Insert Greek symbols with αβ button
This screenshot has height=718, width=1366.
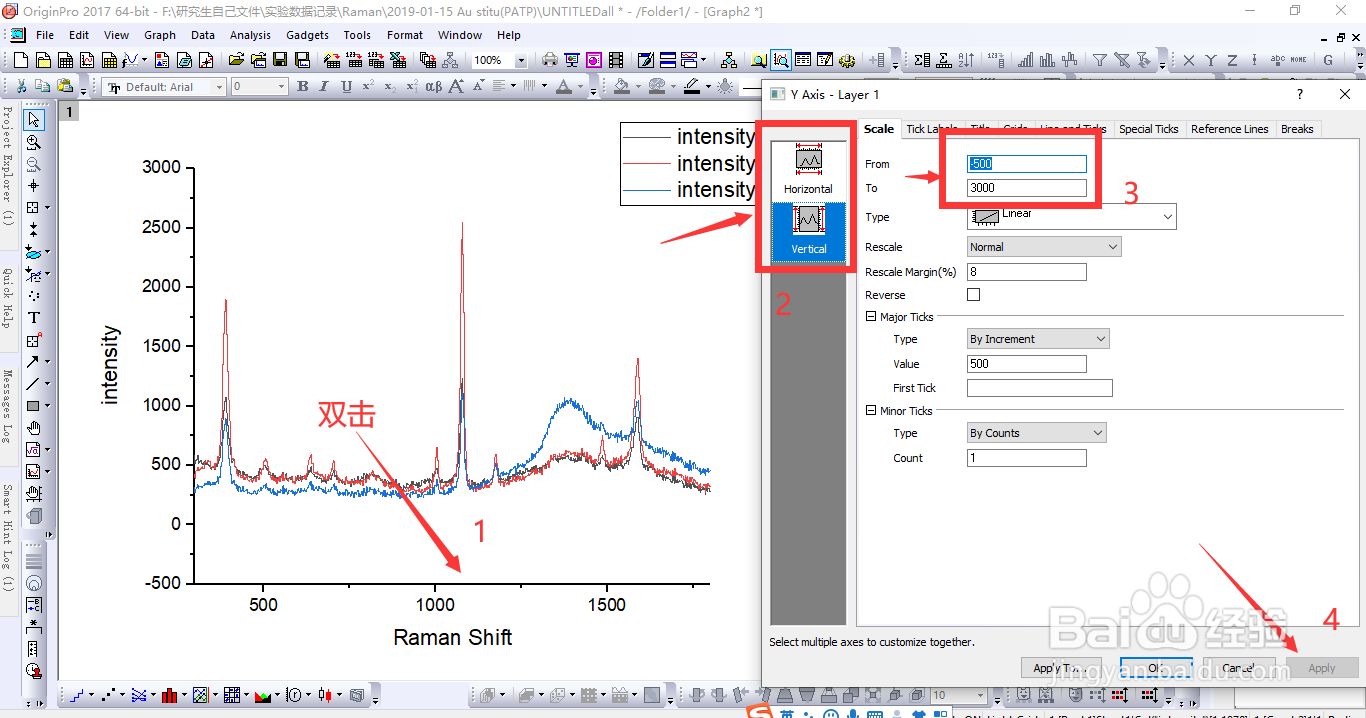[433, 87]
